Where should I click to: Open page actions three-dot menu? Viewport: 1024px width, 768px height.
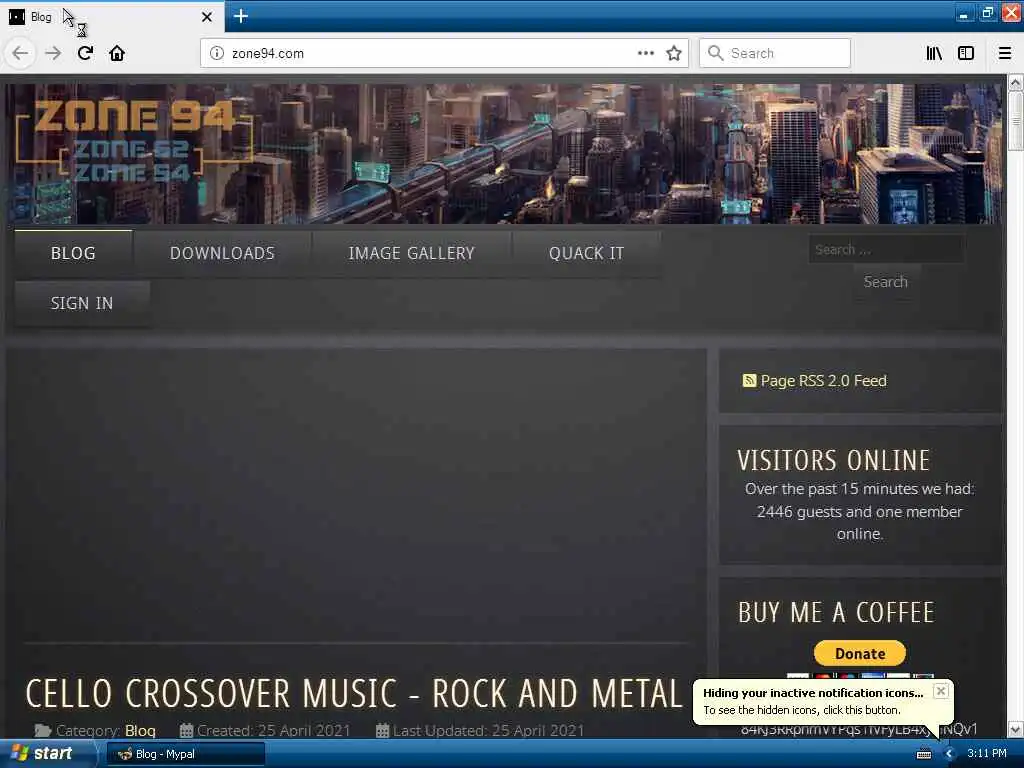(645, 53)
